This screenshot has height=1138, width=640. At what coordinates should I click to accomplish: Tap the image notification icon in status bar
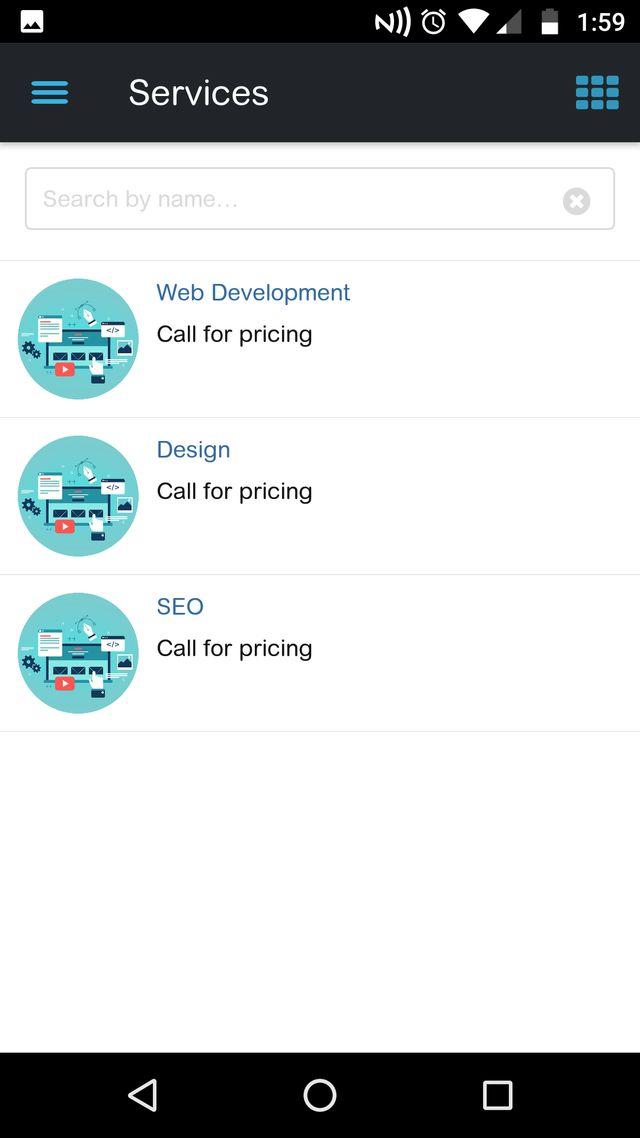point(32,21)
